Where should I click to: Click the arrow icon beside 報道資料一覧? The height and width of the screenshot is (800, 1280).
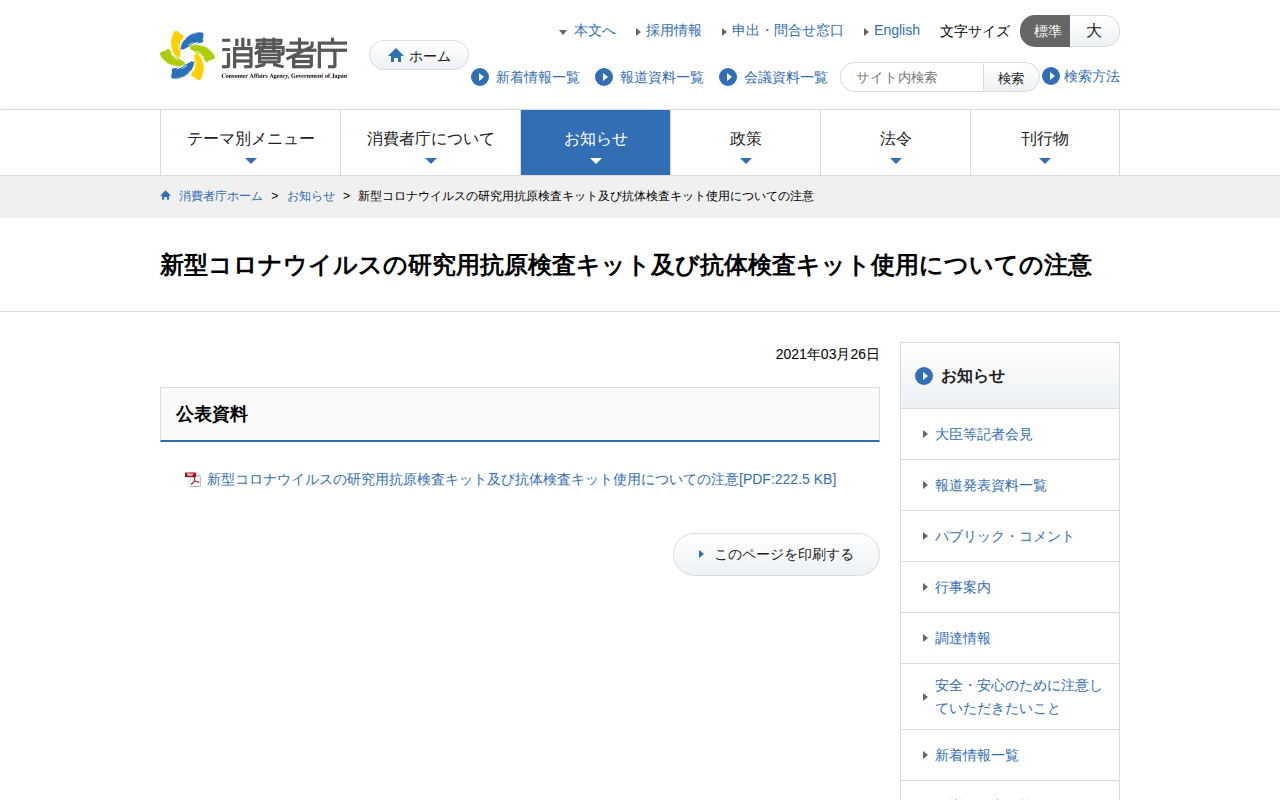604,77
